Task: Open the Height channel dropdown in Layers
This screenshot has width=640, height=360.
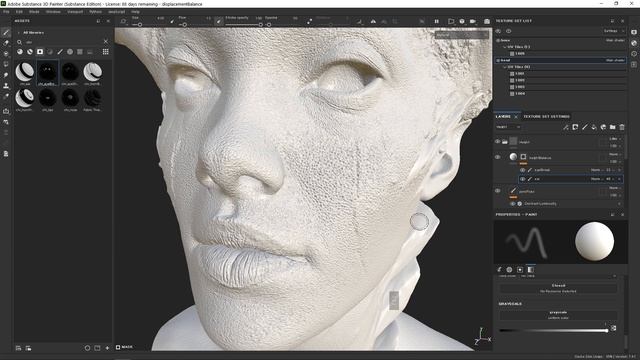Action: pos(508,127)
